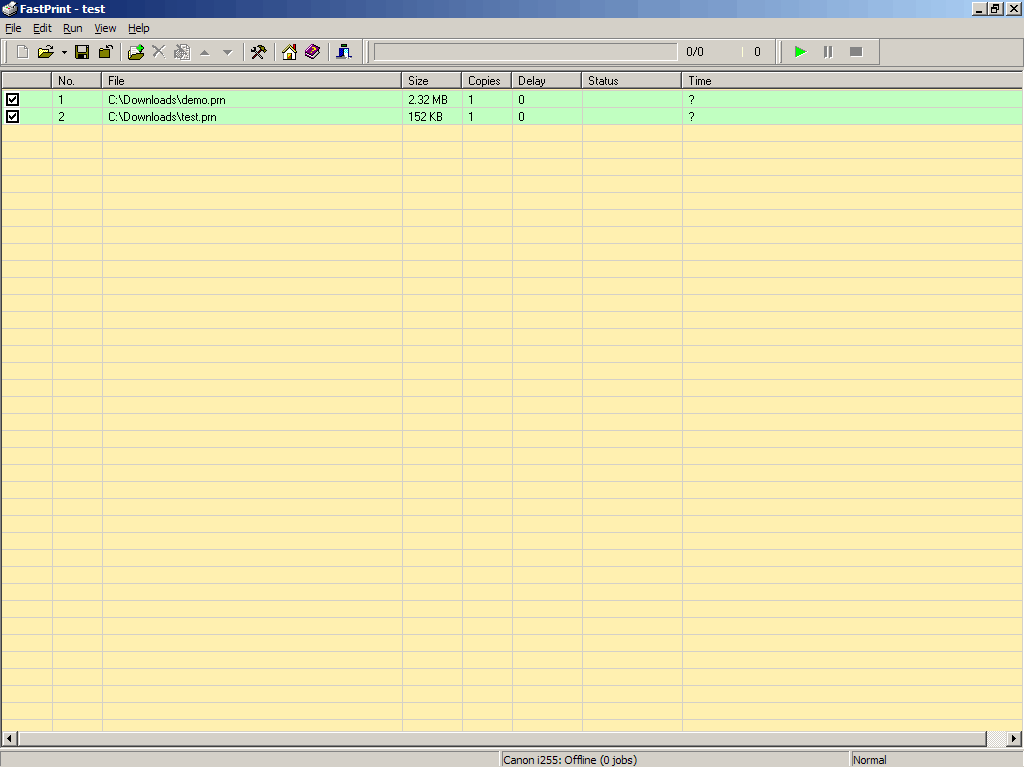Click the Add files icon with green plus

pos(136,52)
